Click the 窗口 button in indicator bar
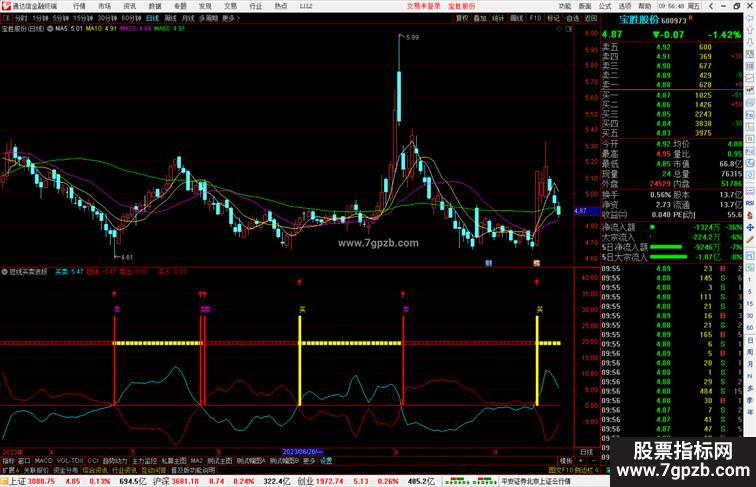 coord(24,461)
